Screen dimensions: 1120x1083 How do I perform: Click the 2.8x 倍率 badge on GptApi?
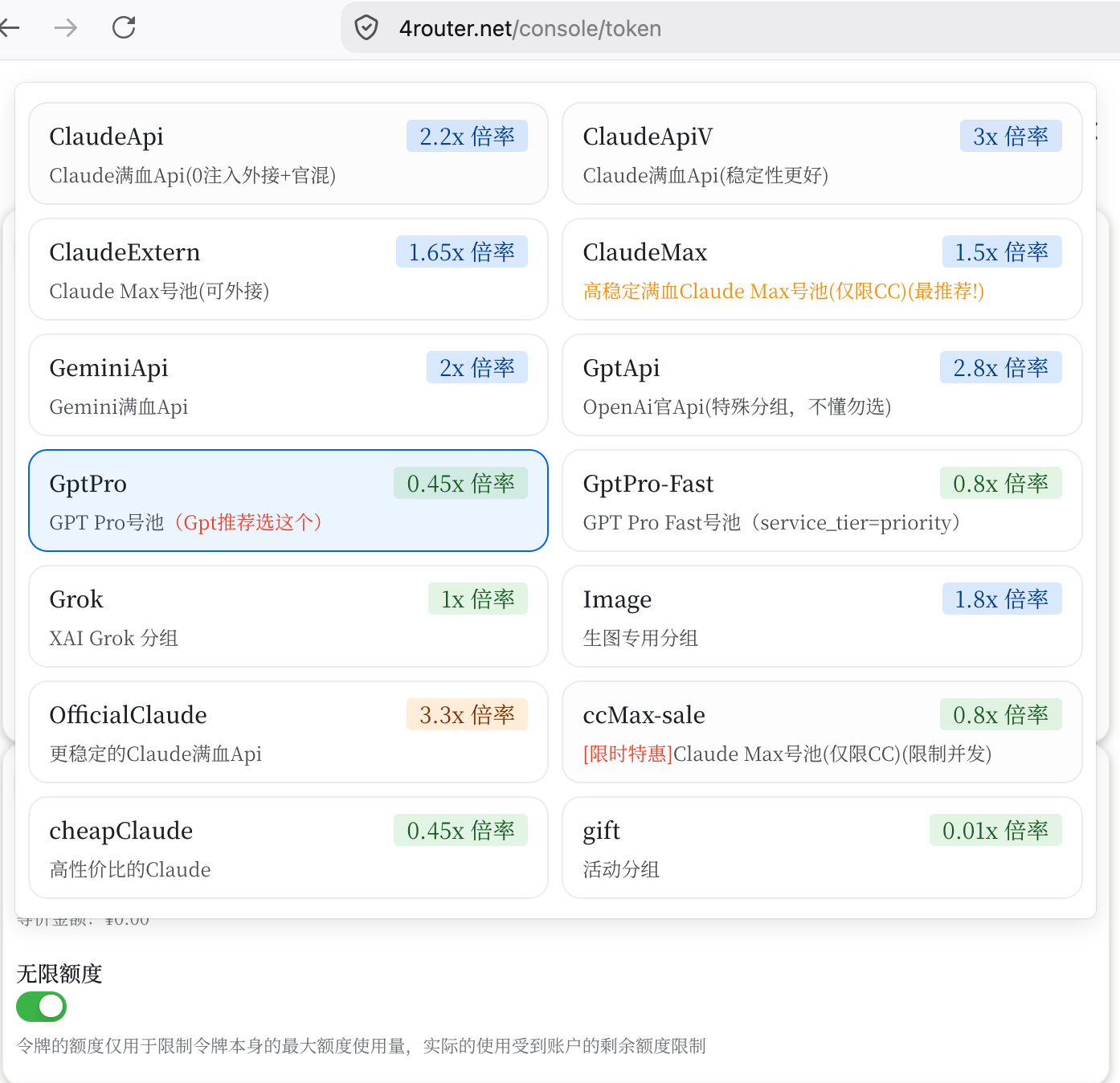coord(1001,367)
